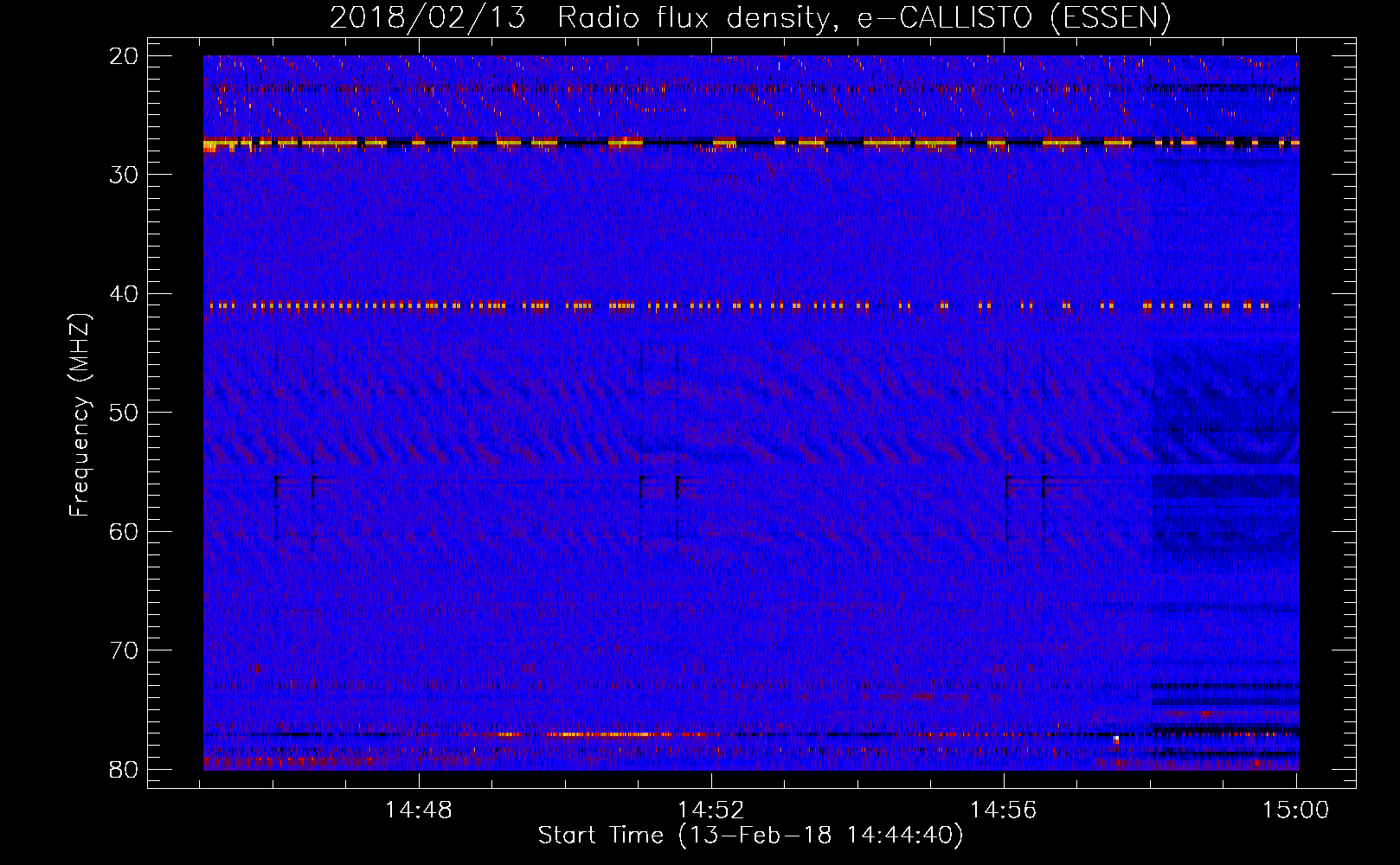Click the 15:00 time tick label

coord(1295,811)
